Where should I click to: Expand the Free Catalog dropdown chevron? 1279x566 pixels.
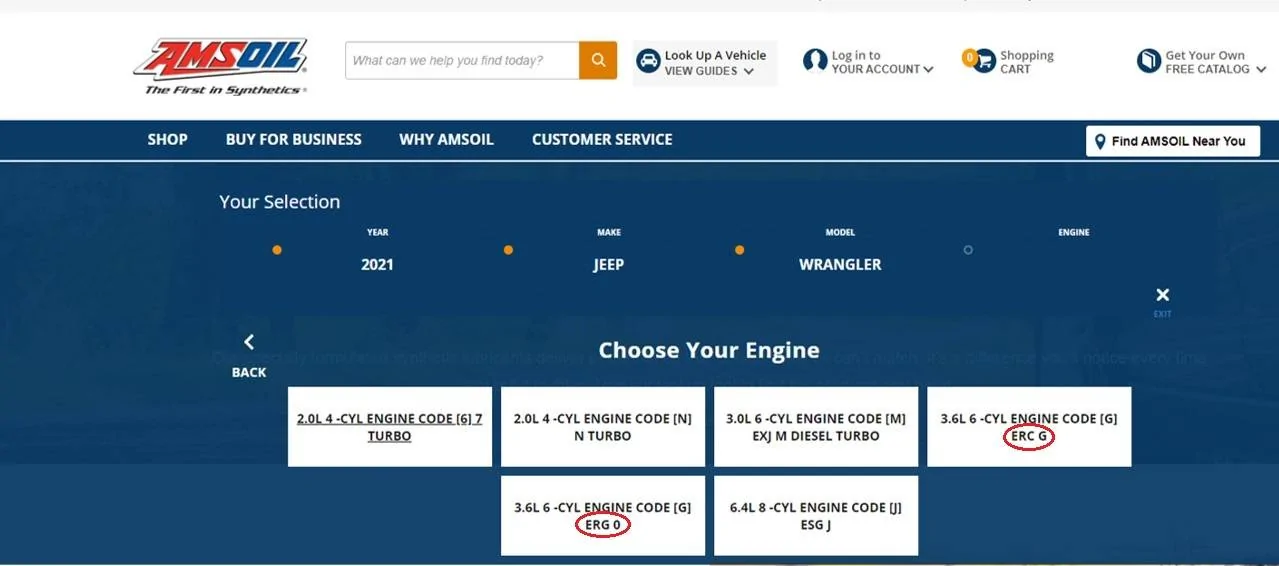click(x=1261, y=70)
